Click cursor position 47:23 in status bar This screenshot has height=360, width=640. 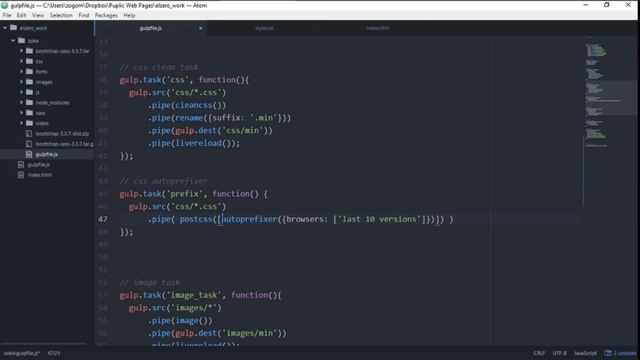click(x=54, y=353)
